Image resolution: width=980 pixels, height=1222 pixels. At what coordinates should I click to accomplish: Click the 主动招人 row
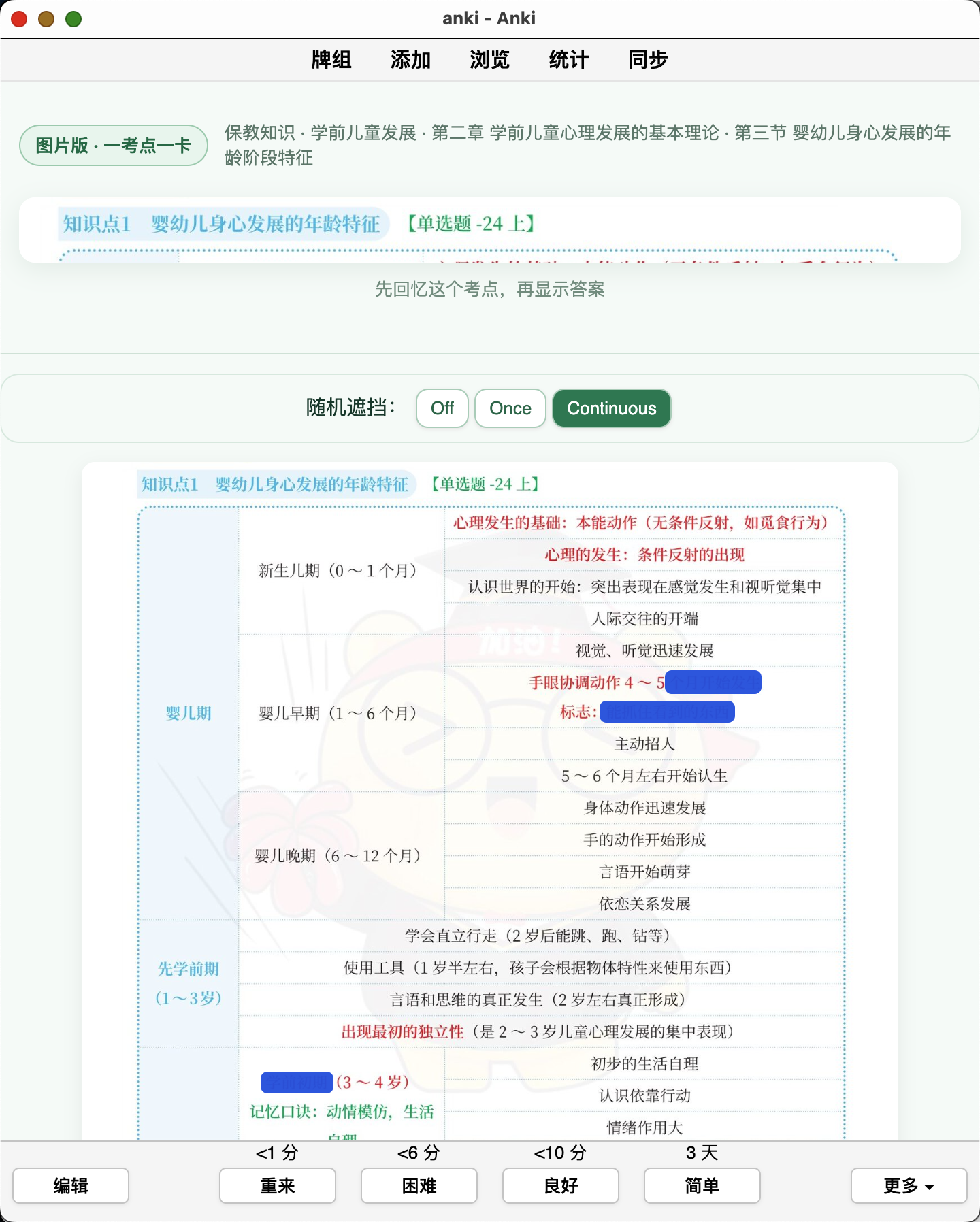point(644,744)
